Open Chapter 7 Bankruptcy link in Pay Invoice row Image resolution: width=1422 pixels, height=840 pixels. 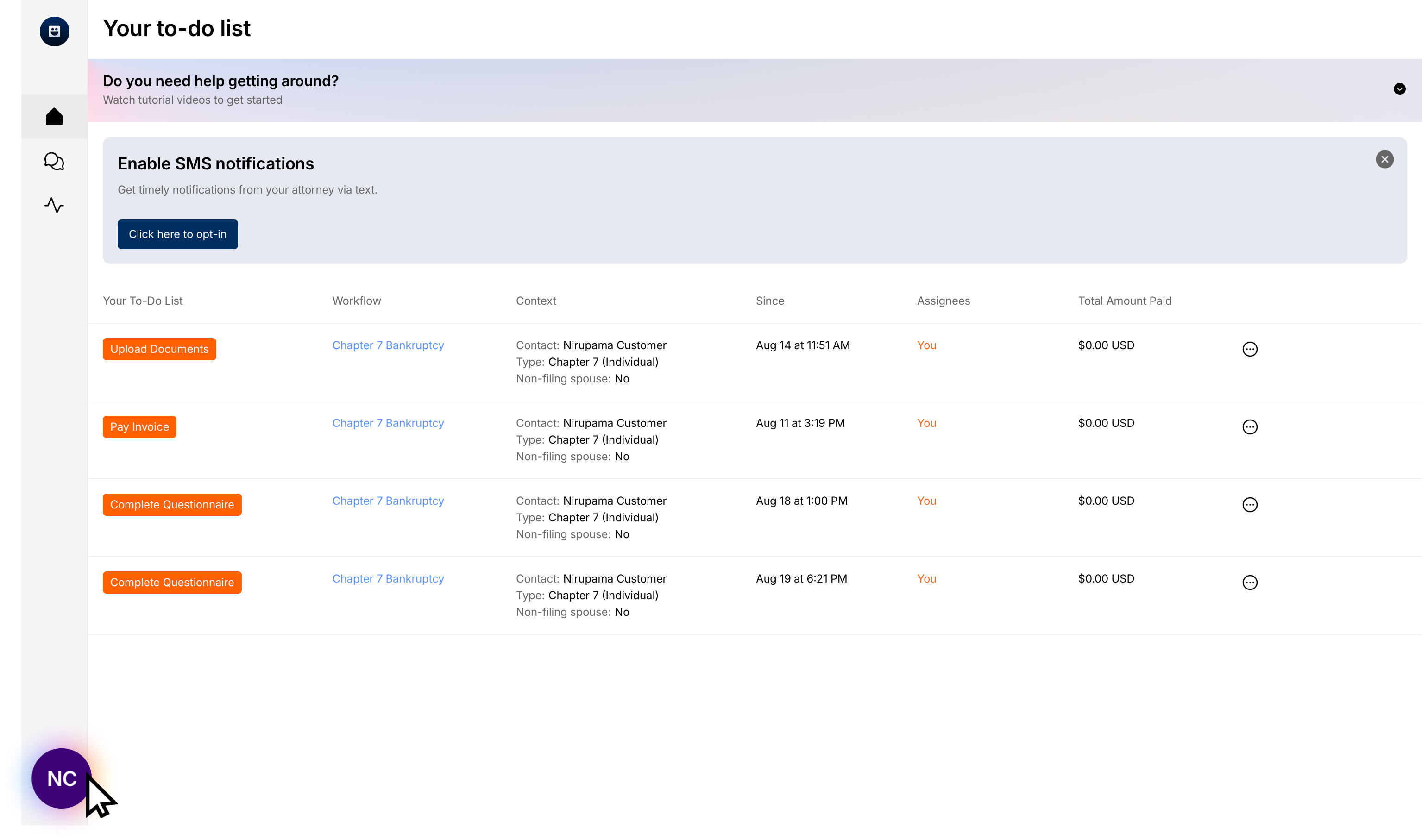click(388, 423)
